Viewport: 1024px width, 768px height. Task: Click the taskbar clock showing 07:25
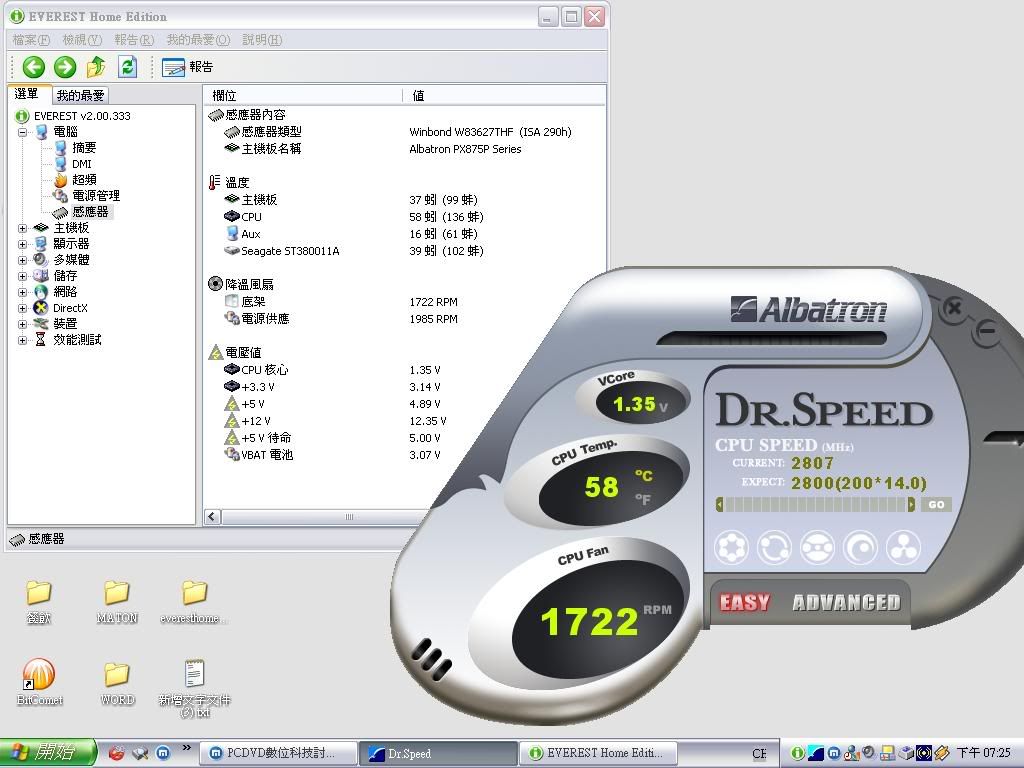coord(984,753)
